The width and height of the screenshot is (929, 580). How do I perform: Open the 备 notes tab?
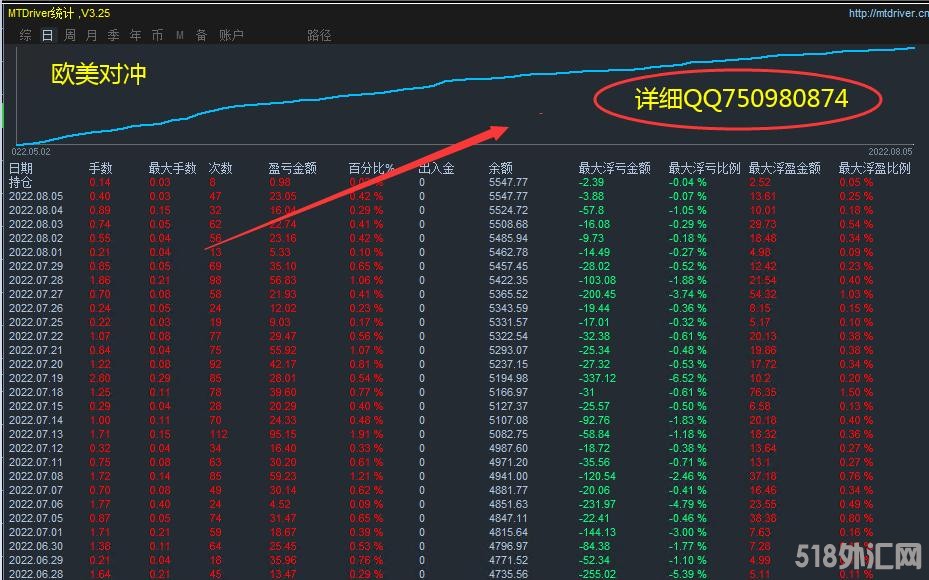[x=201, y=35]
